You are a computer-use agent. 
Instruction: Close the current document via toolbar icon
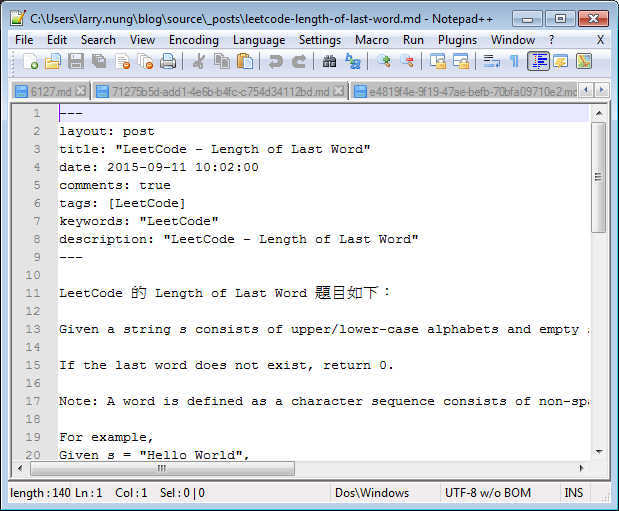tap(122, 62)
